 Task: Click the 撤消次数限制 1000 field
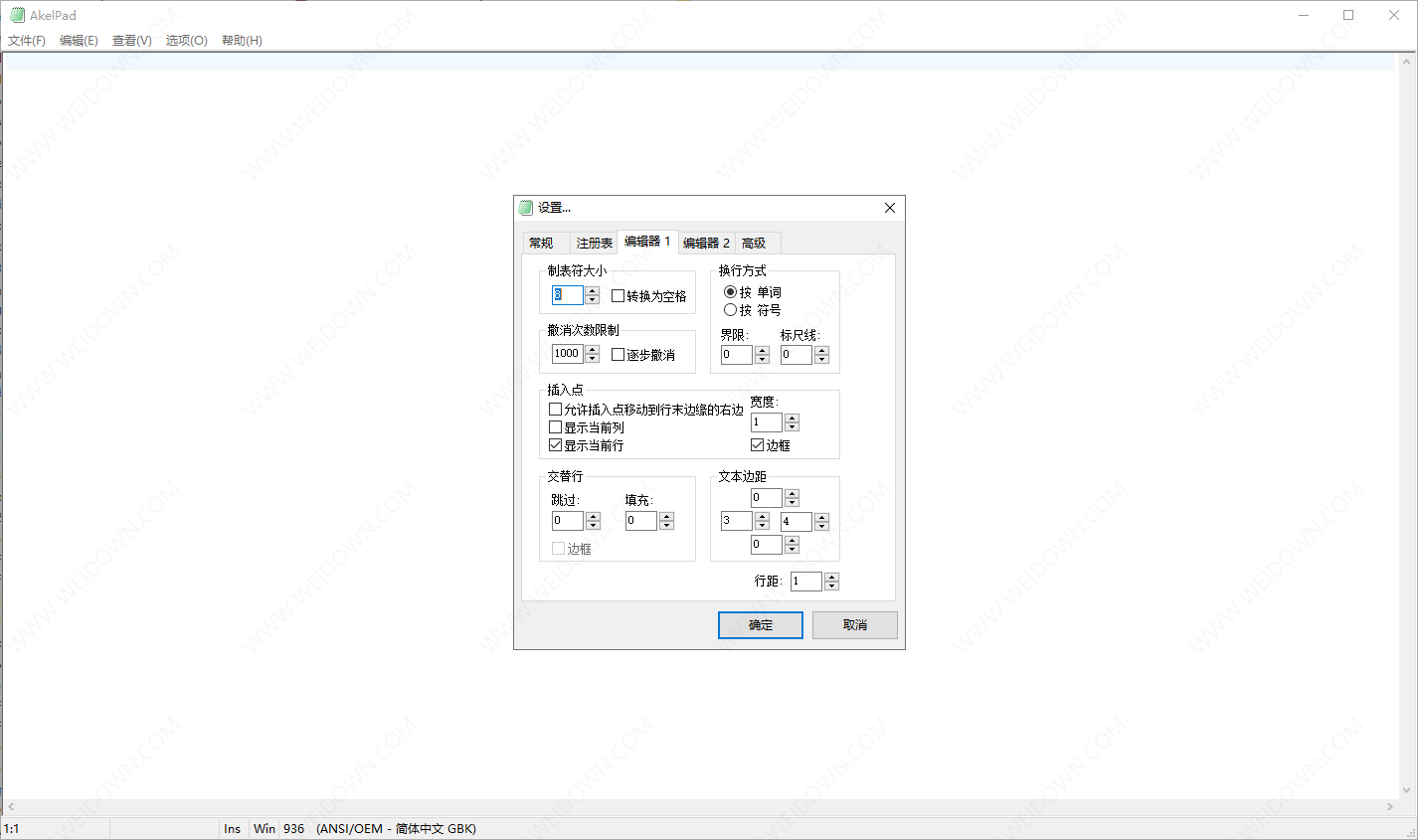pyautogui.click(x=568, y=354)
